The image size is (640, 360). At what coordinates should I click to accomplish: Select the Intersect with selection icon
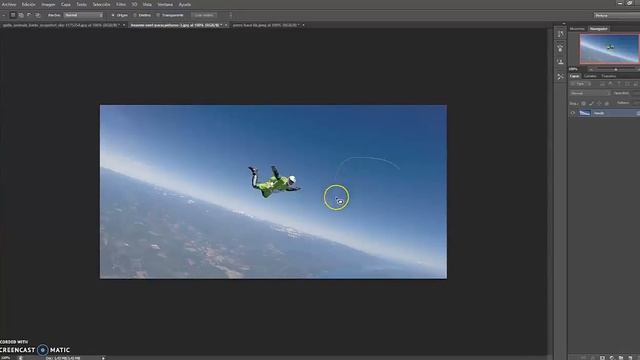(x=38, y=15)
